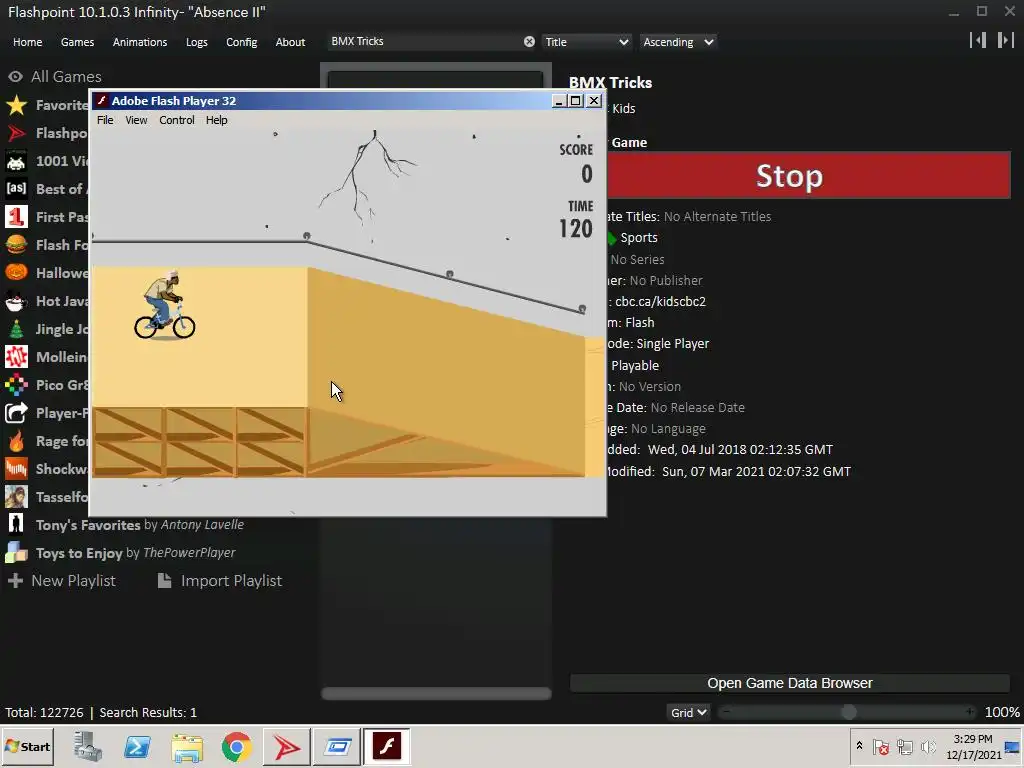The width and height of the screenshot is (1024, 768).
Task: Click the BMX rider in the game
Action: pos(165,305)
